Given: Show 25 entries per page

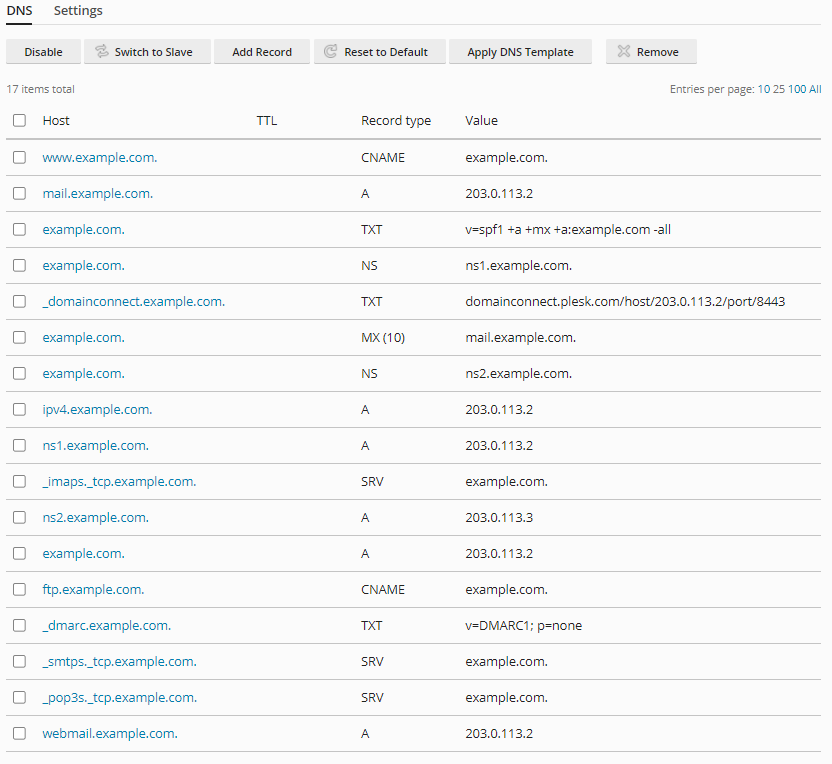Looking at the screenshot, I should 778,90.
